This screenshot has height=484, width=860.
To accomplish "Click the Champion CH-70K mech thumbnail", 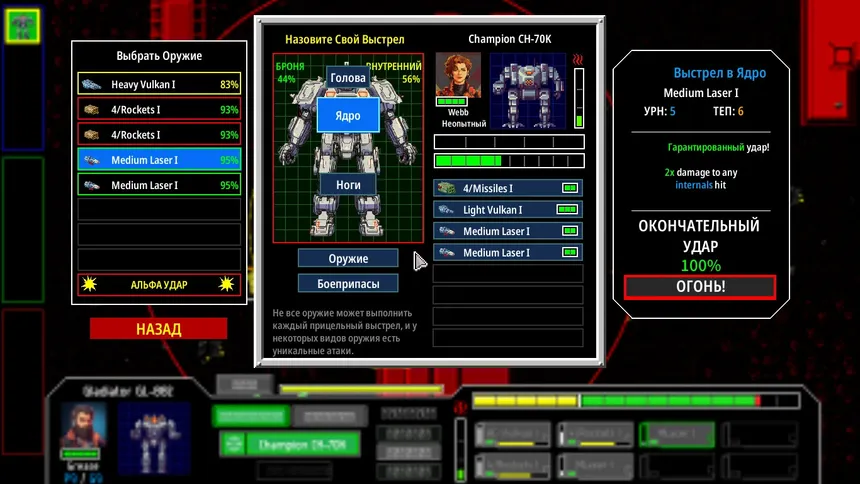I will (x=528, y=91).
